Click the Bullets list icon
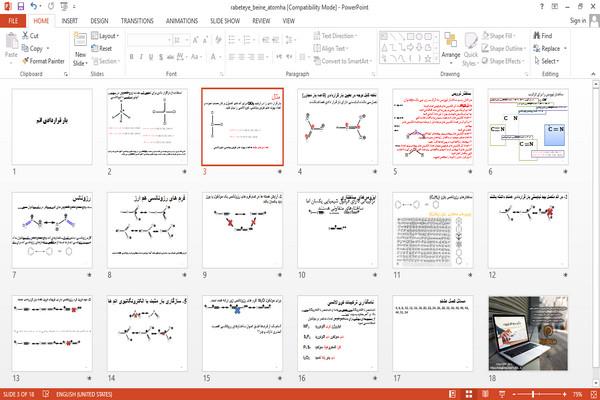The height and width of the screenshot is (400, 600). tap(232, 40)
